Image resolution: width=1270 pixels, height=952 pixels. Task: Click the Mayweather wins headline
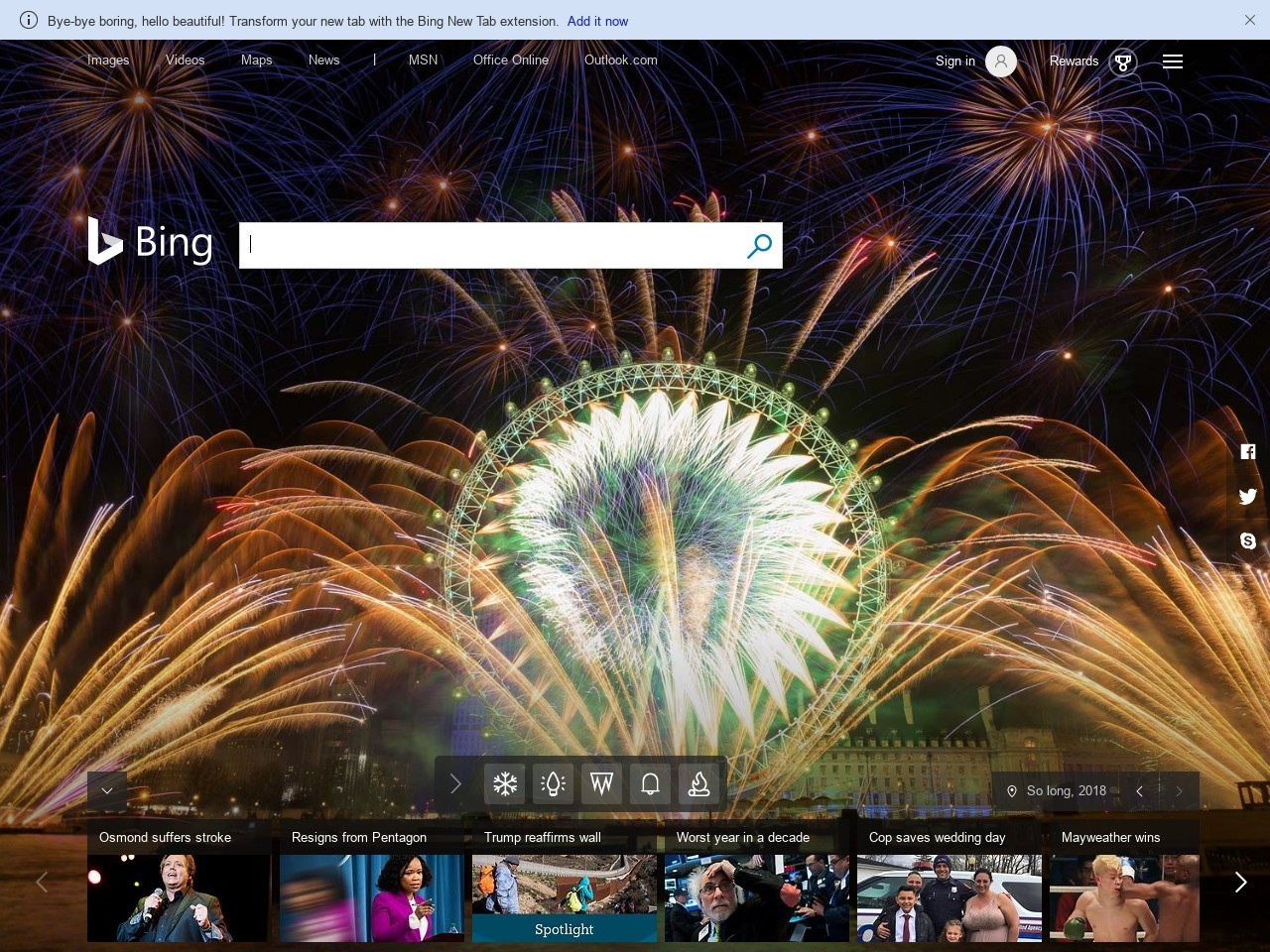tap(1110, 837)
